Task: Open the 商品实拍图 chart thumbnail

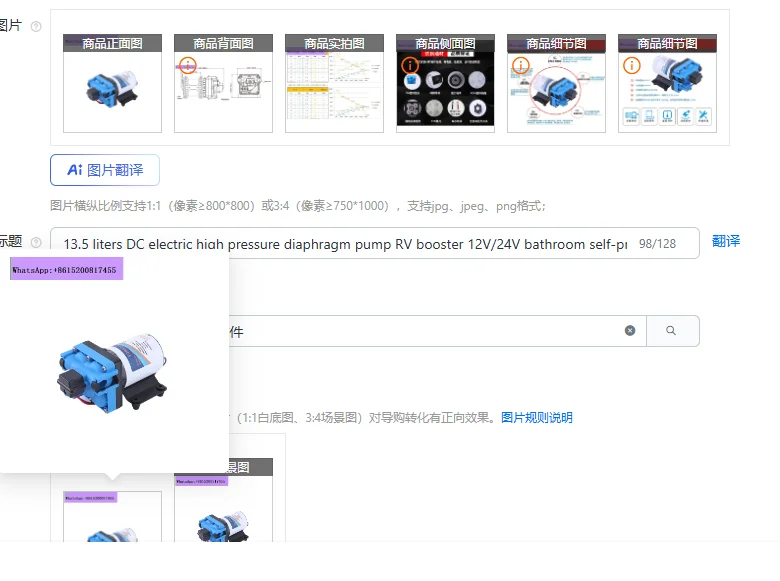Action: pos(334,83)
